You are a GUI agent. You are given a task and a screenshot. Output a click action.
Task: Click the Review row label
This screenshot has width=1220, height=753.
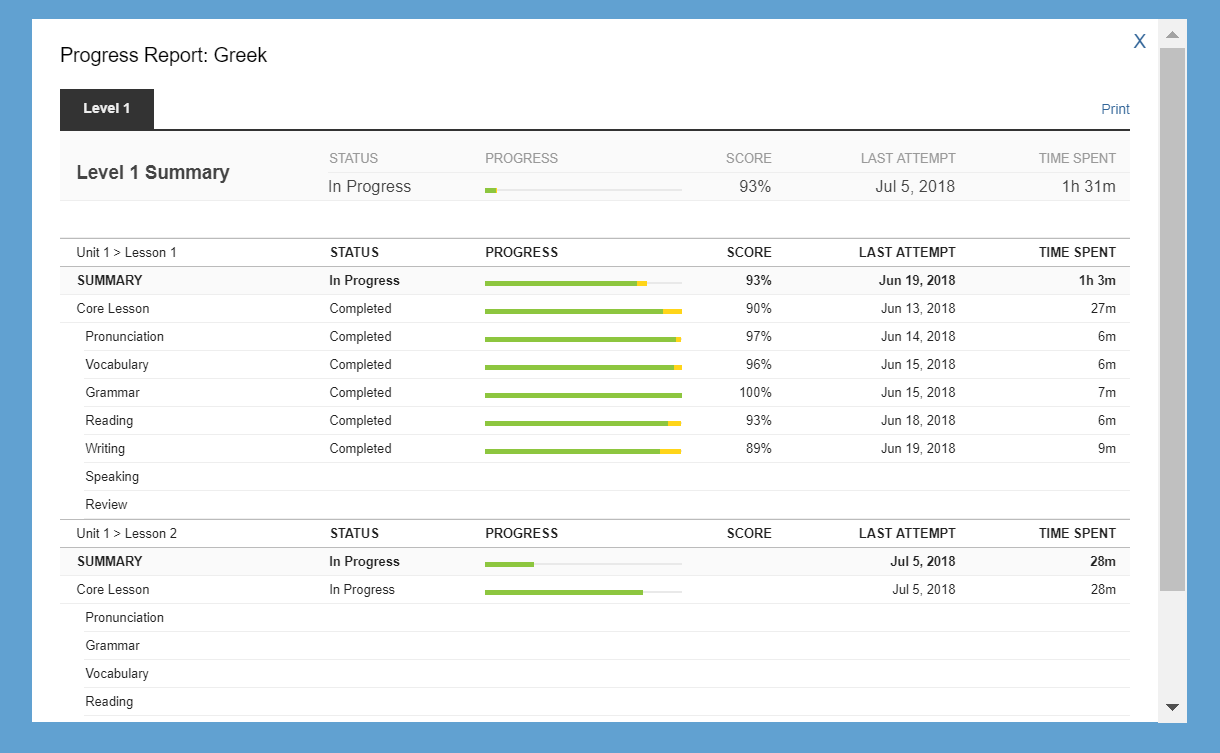pyautogui.click(x=106, y=505)
